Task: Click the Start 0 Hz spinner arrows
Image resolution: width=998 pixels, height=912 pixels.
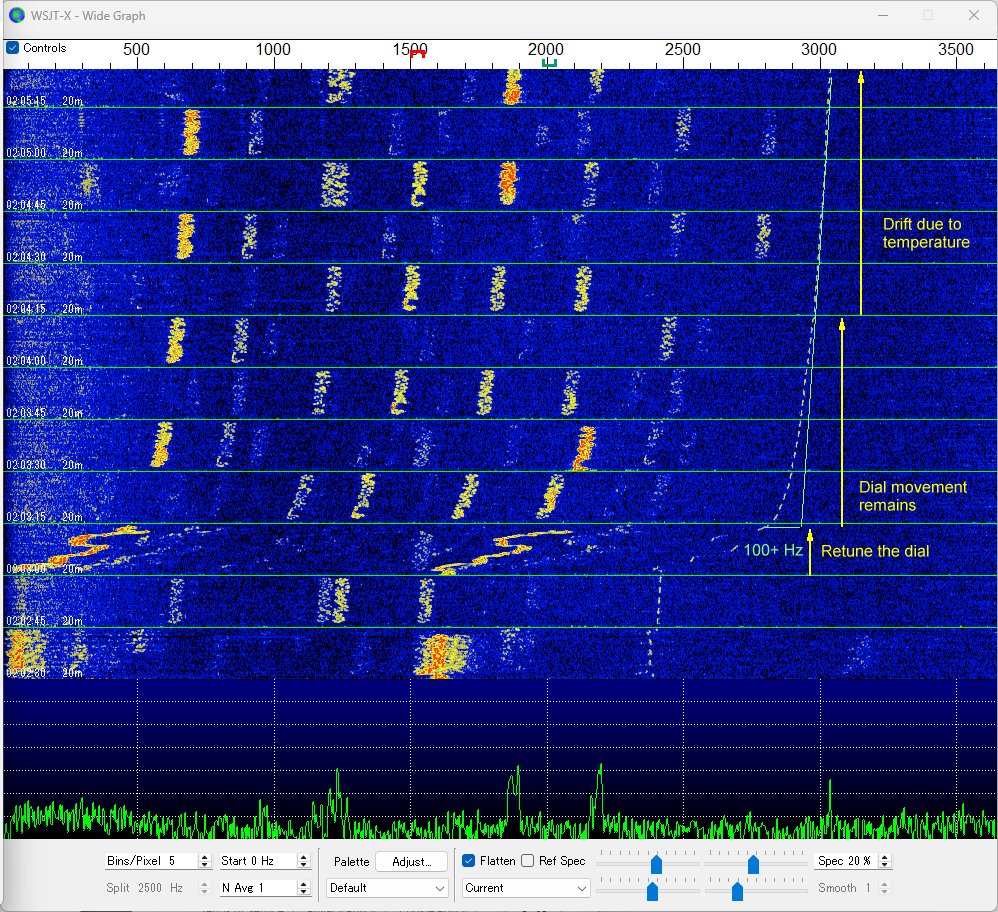Action: tap(303, 861)
